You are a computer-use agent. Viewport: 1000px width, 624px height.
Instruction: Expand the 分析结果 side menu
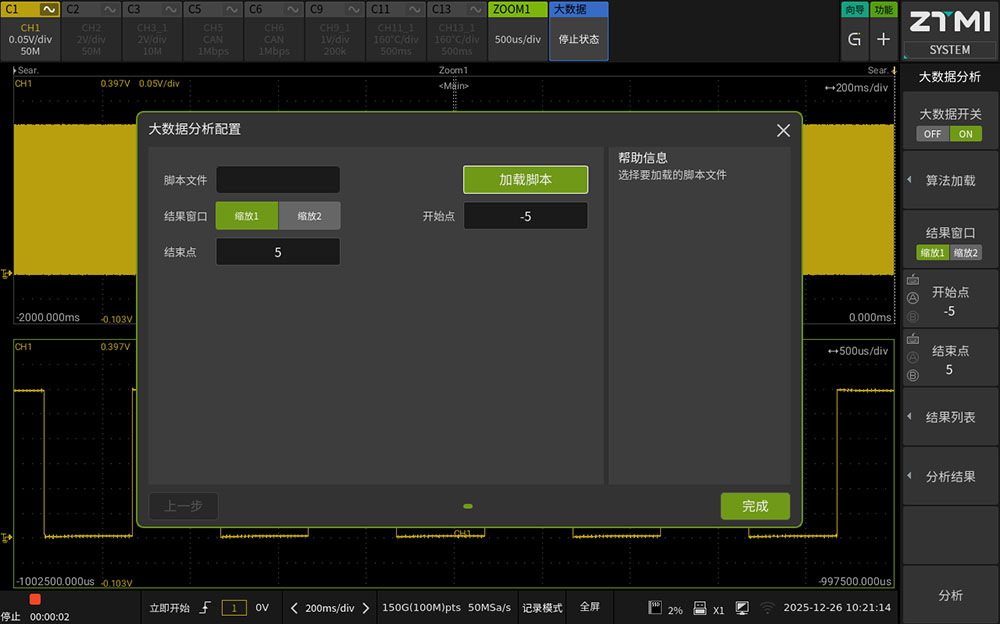950,477
